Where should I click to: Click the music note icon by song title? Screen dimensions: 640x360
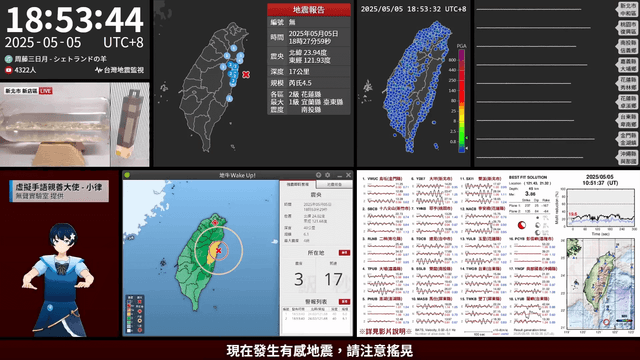click(8, 59)
